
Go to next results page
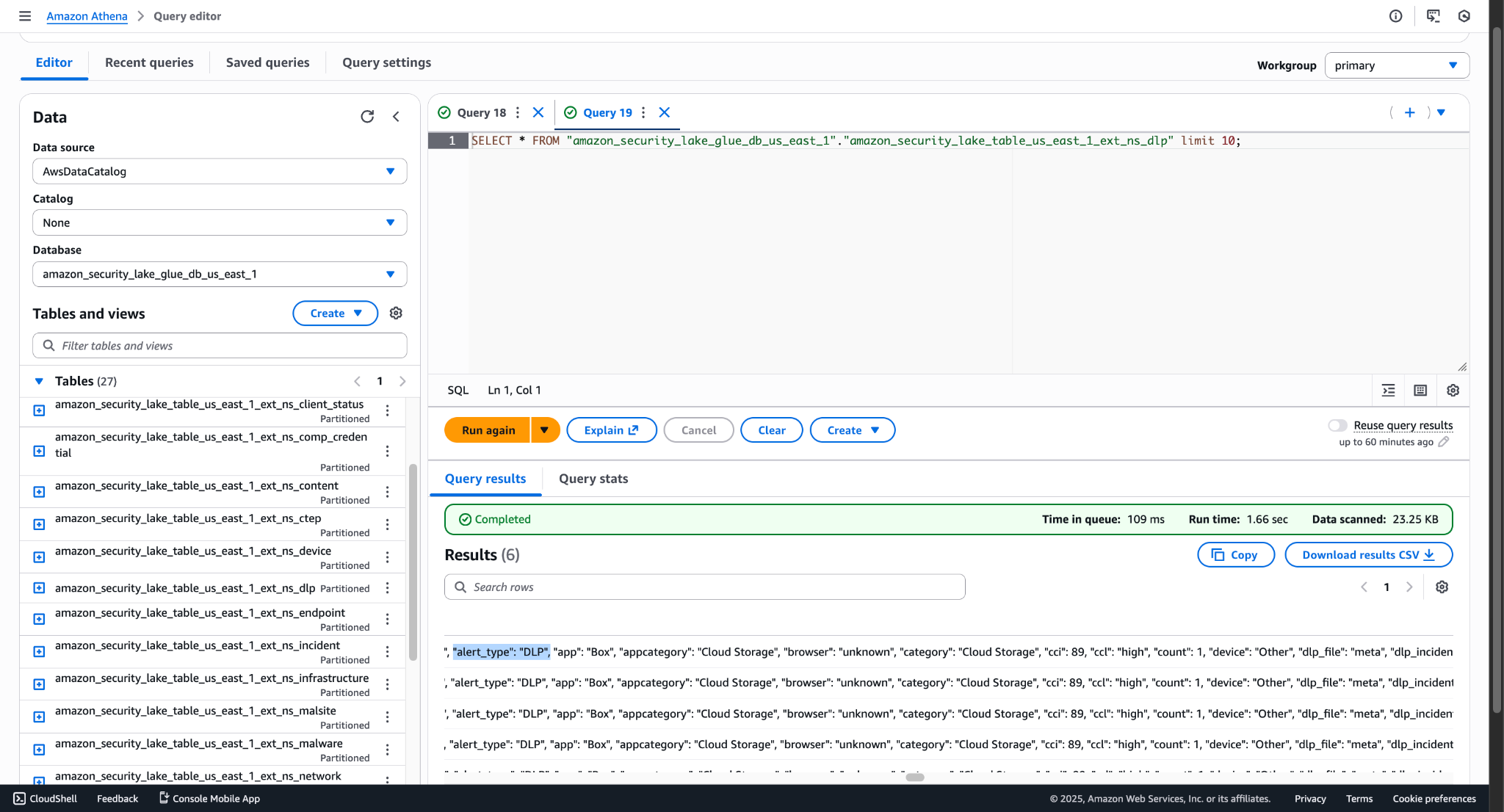point(1409,587)
